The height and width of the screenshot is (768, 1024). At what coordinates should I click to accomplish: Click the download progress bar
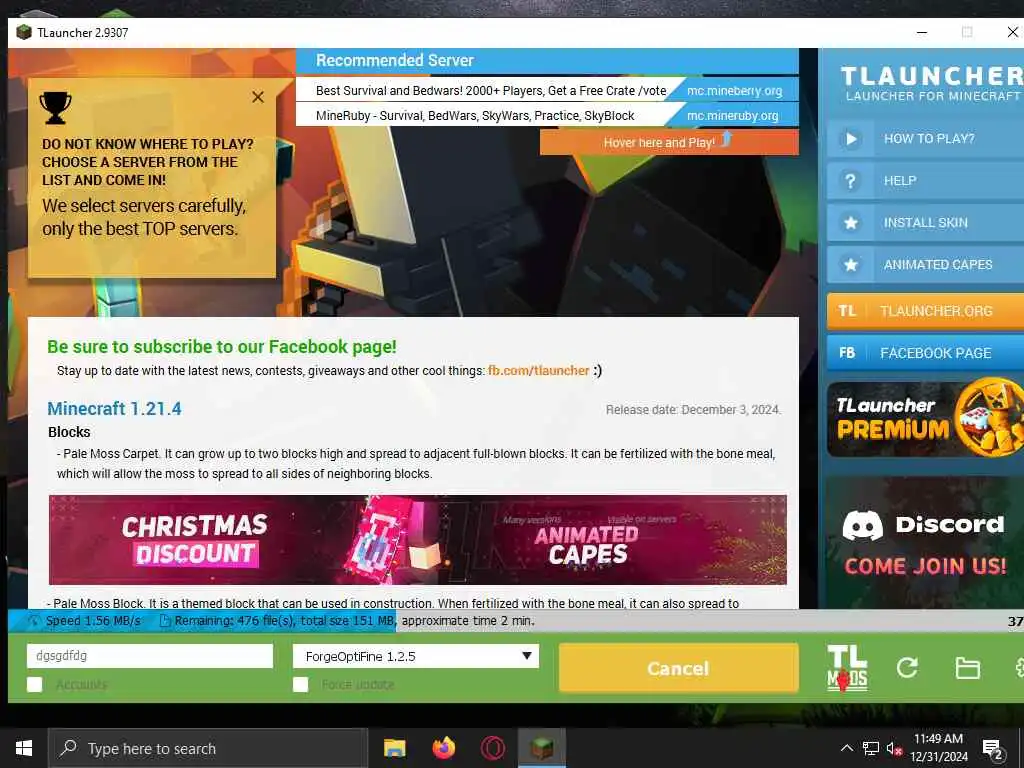(516, 621)
